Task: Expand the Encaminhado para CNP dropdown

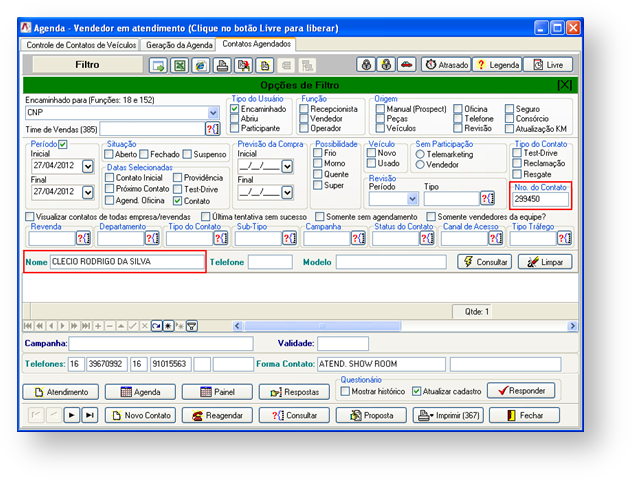Action: tap(213, 112)
